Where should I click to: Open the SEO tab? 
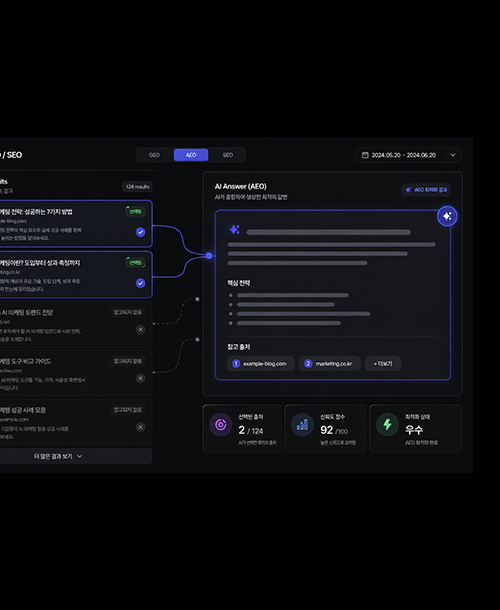tap(228, 155)
